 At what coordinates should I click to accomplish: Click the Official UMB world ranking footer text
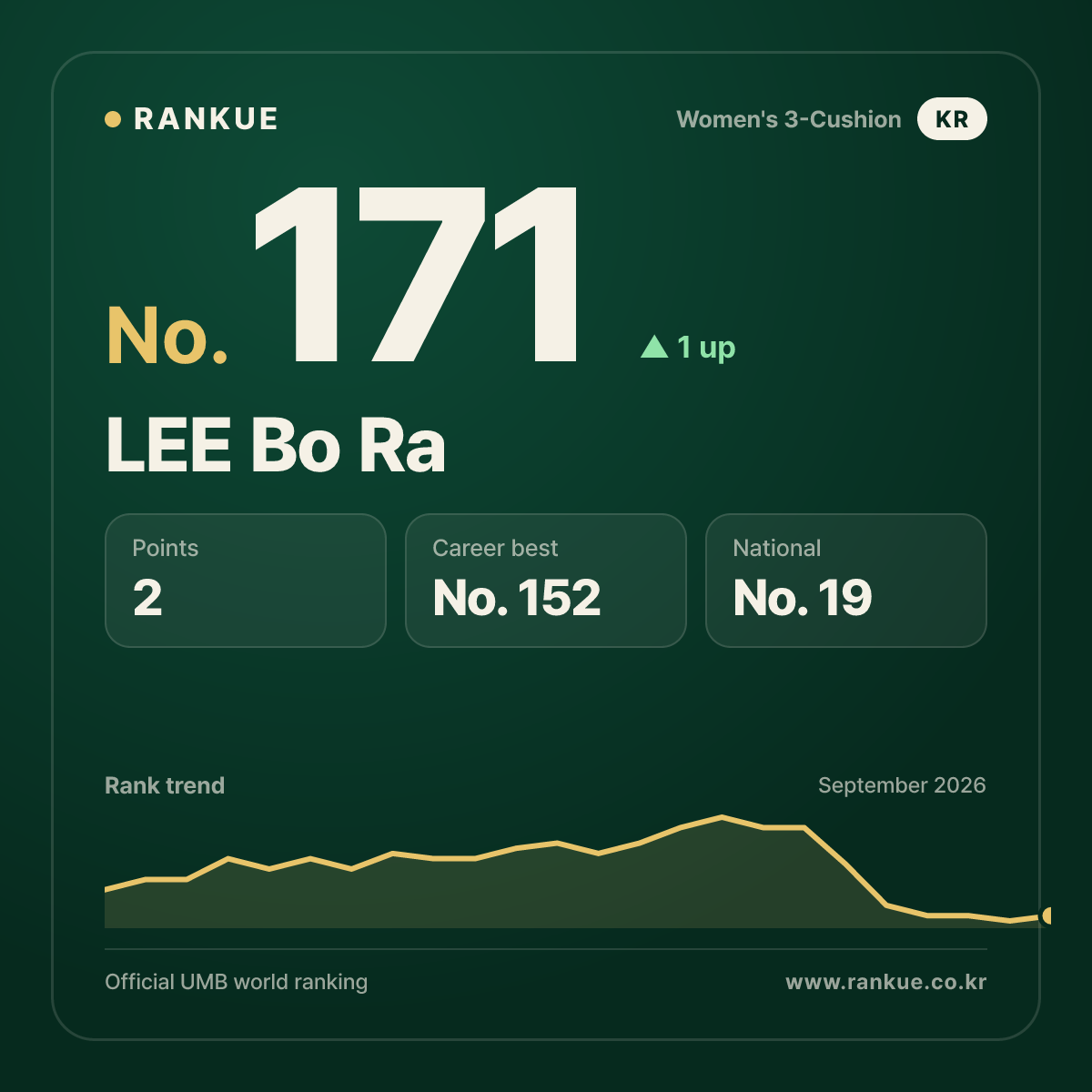pyautogui.click(x=237, y=982)
